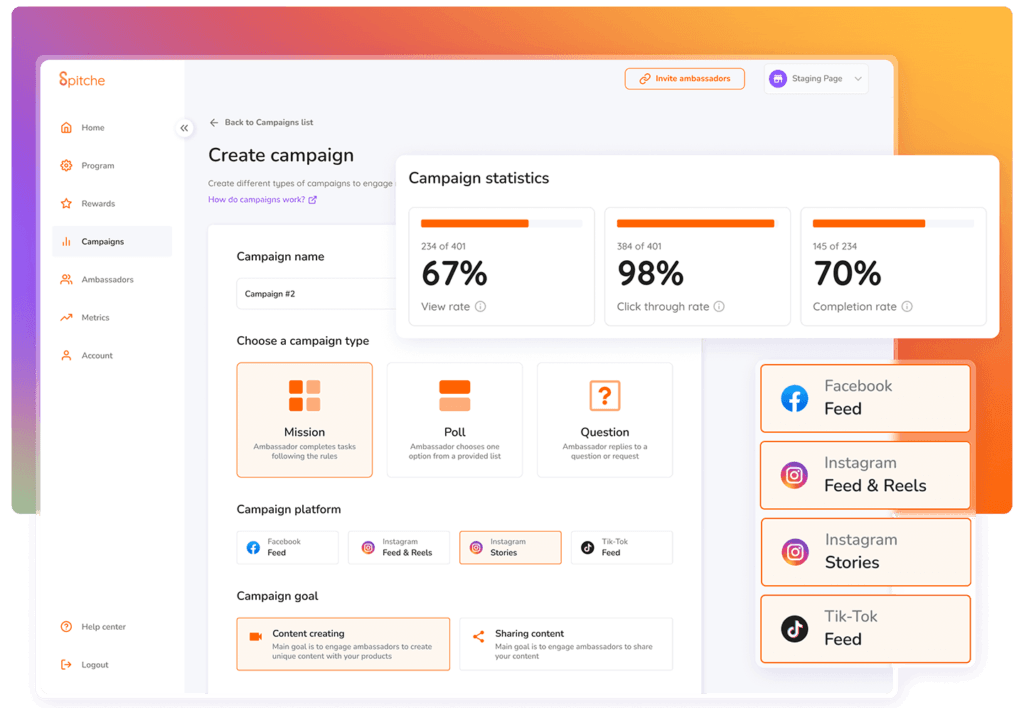
Task: Click the Spitche logo
Action: coord(82,80)
